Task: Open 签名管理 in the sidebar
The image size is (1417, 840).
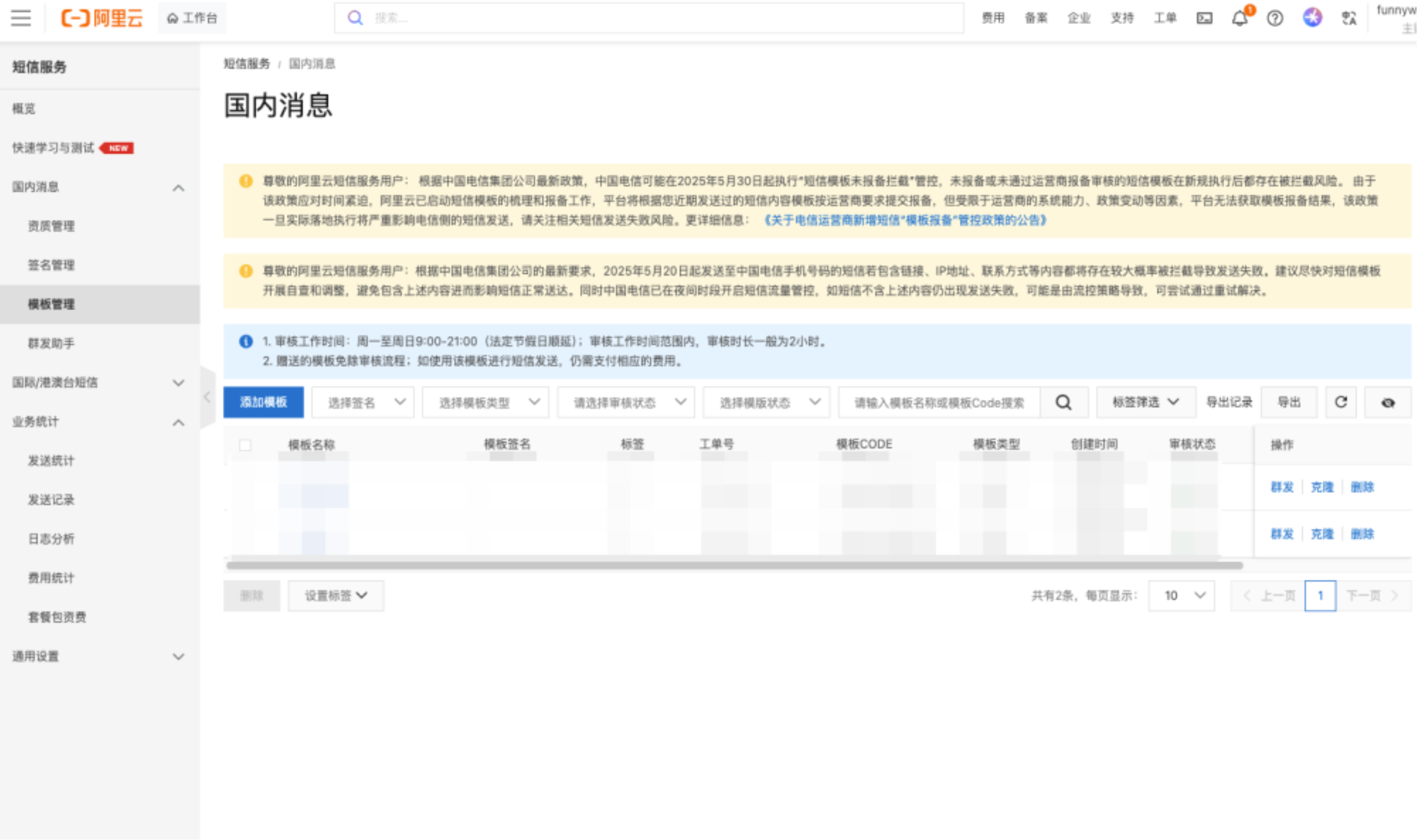Action: pyautogui.click(x=52, y=265)
